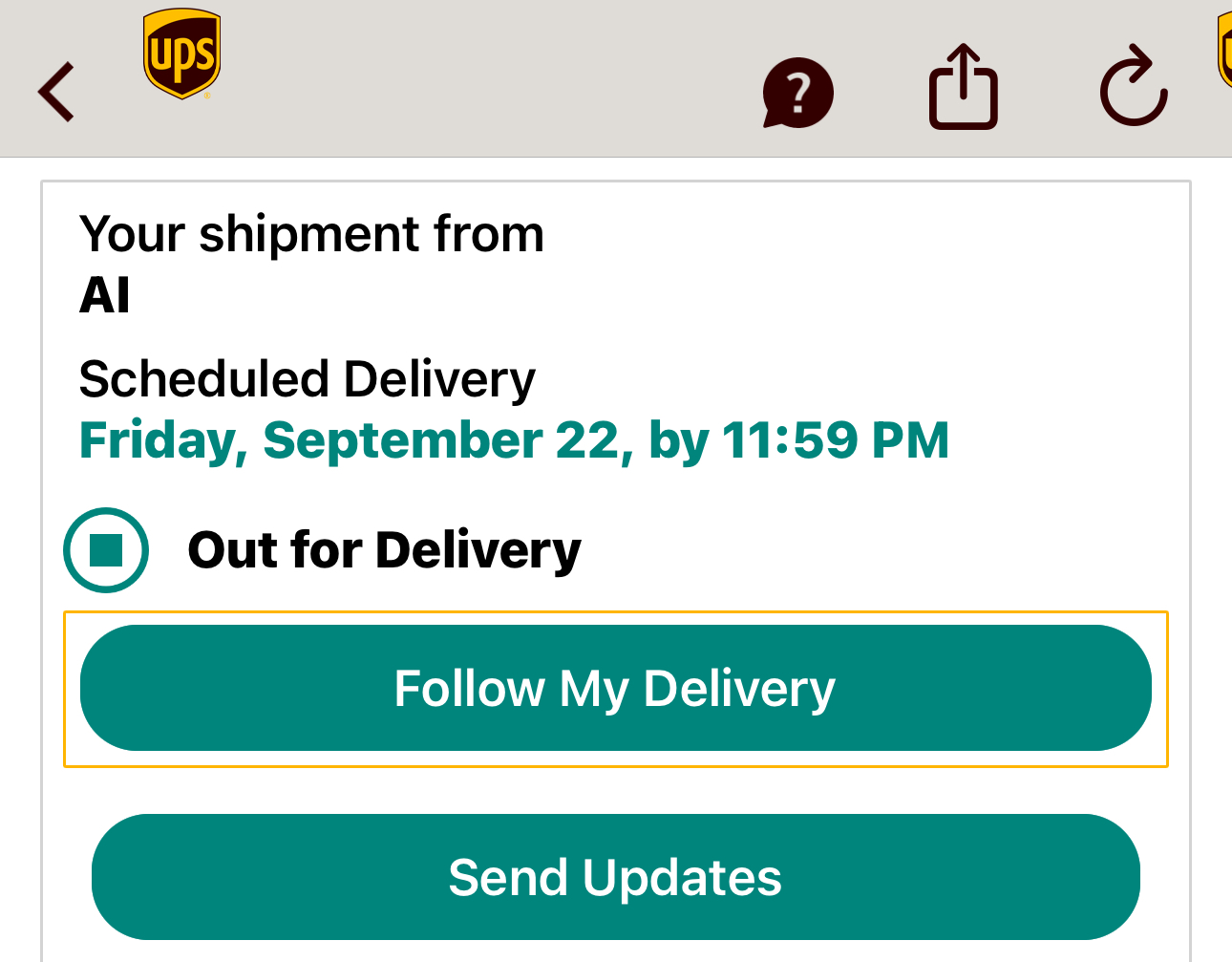Click the "11:59 PM" delivery time
Screen dimensions: 1232x962
(x=835, y=440)
